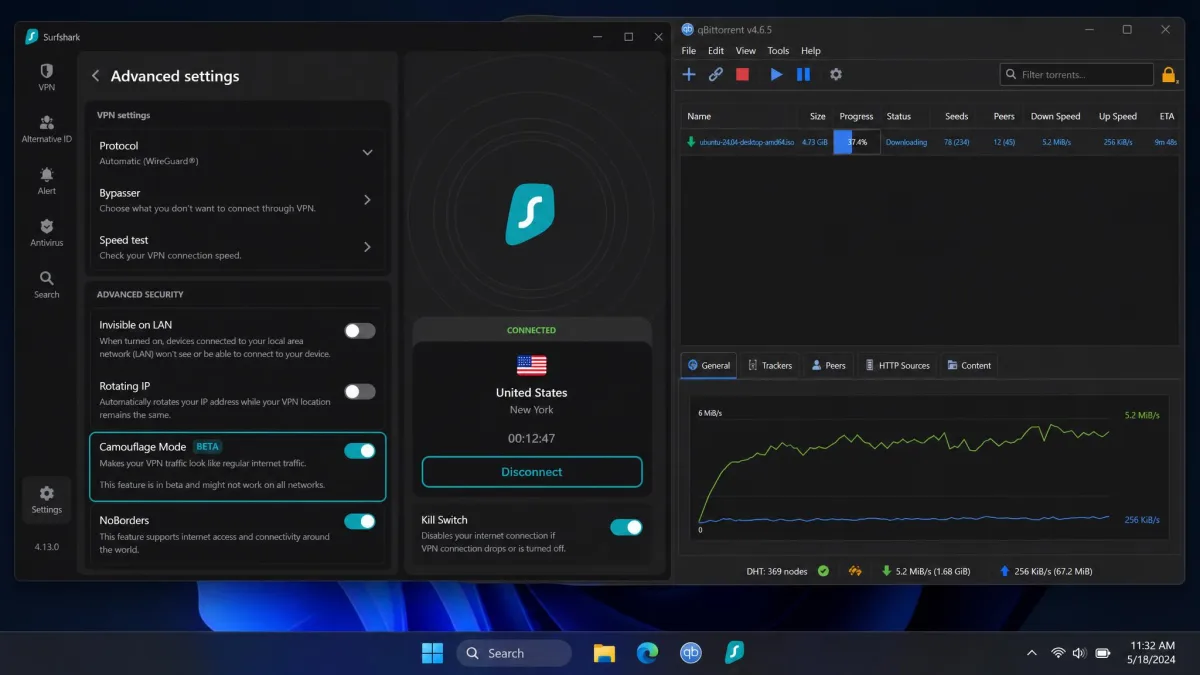Pause torrent with the pause button
This screenshot has height=675, width=1200.
pyautogui.click(x=803, y=74)
